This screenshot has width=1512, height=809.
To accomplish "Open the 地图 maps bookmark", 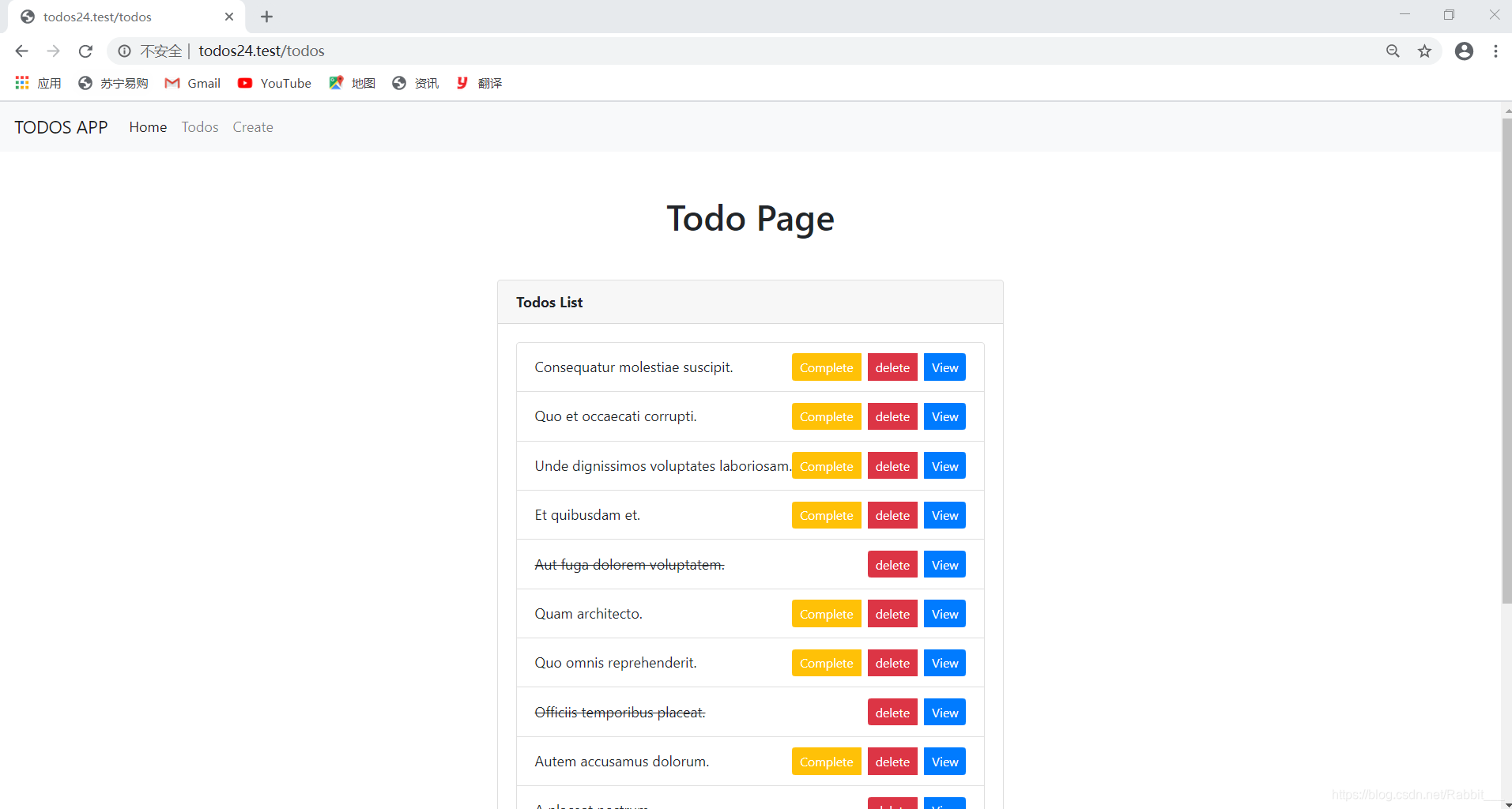I will pos(352,83).
